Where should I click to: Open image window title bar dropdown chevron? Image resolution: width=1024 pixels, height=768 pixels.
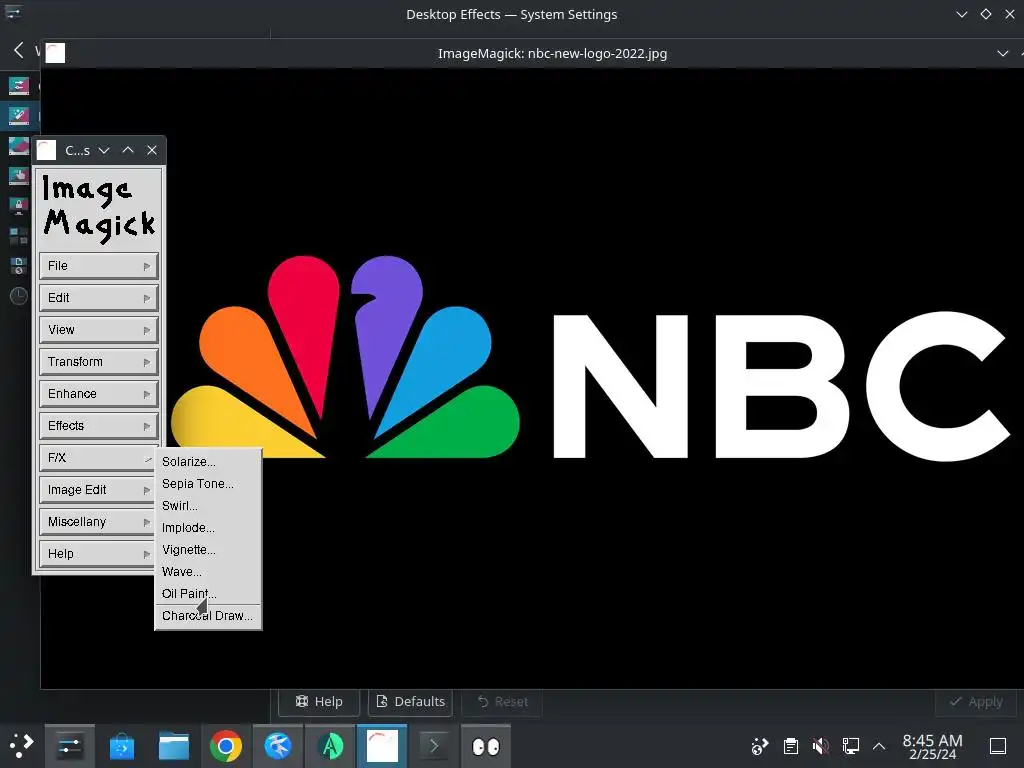pyautogui.click(x=1002, y=54)
